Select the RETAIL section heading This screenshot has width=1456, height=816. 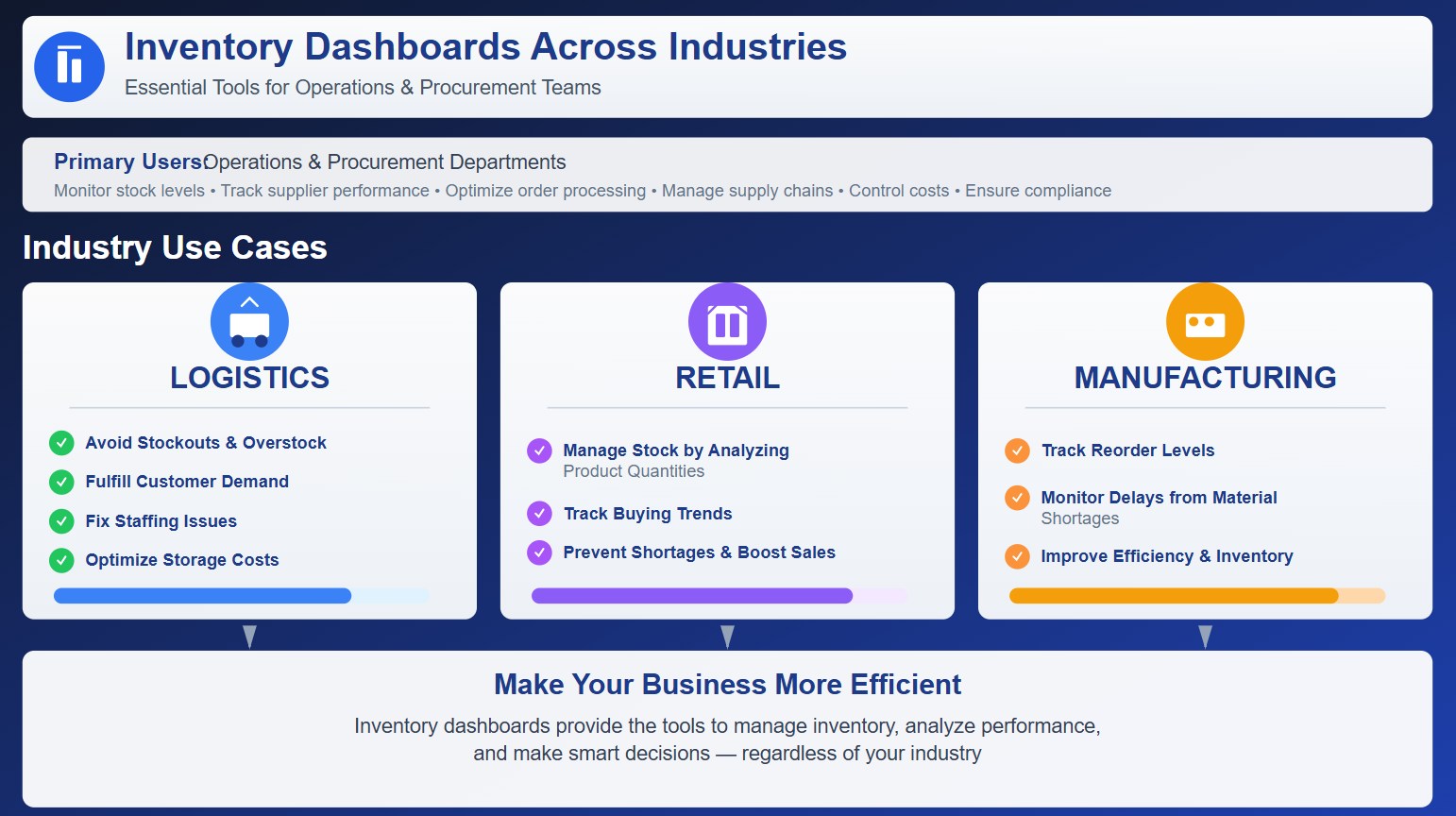[x=727, y=377]
